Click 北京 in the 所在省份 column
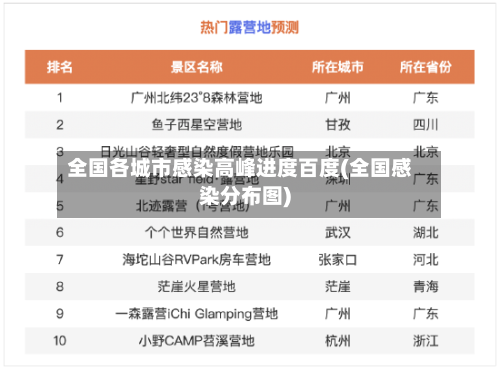Viewport: 500px width, 370px height. click(x=426, y=152)
